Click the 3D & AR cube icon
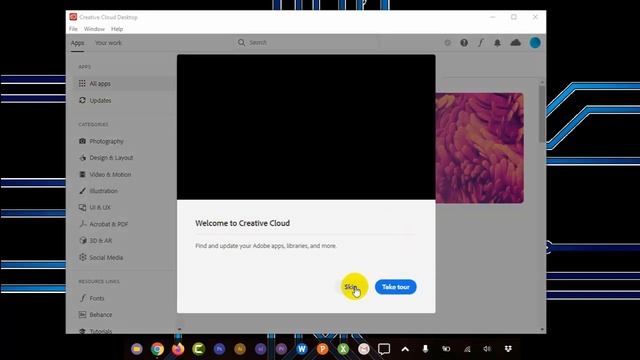Screen dimensions: 640x360 (82, 240)
